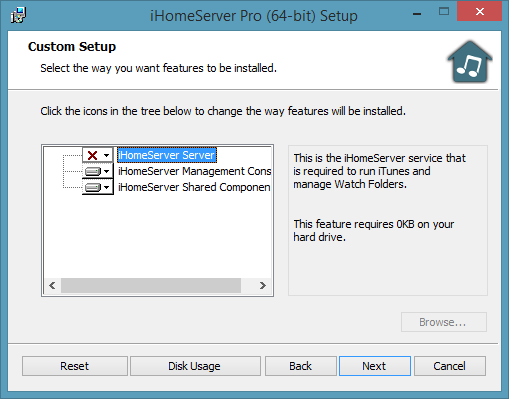Viewport: 509px width, 399px height.
Task: Open dropdown arrow for Shared Components feature
Action: [x=106, y=187]
